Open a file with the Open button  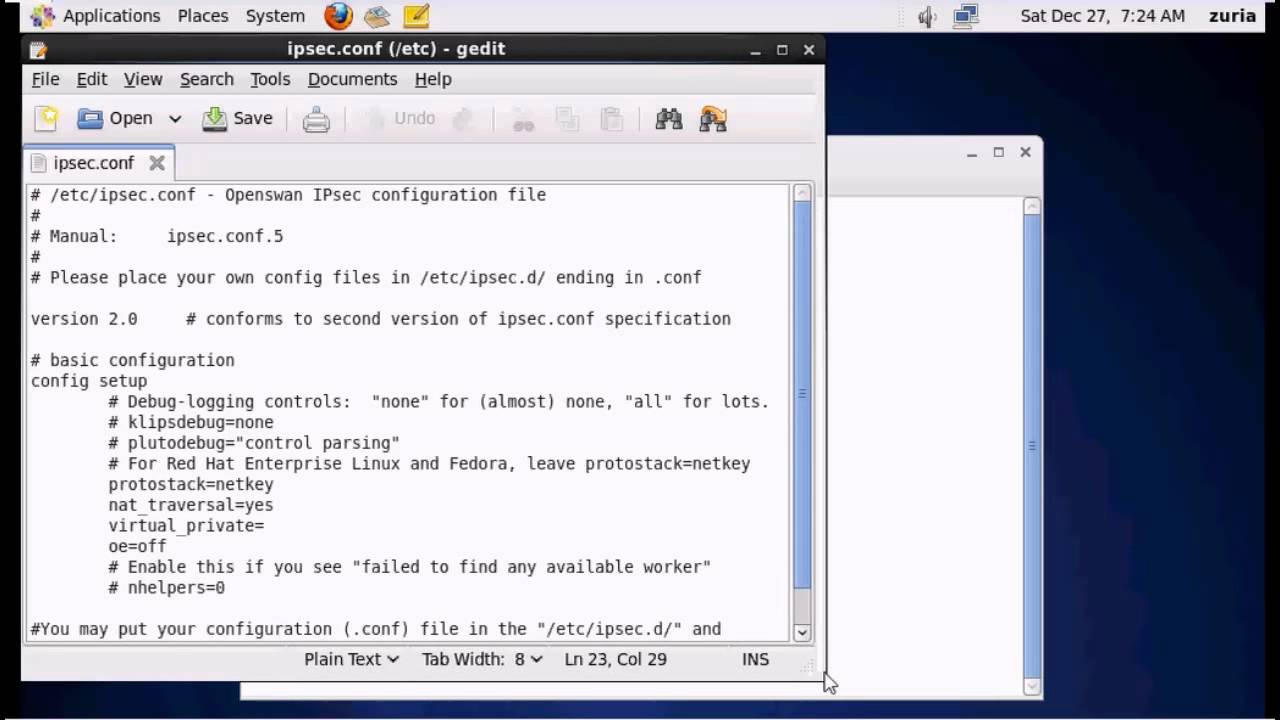point(116,119)
